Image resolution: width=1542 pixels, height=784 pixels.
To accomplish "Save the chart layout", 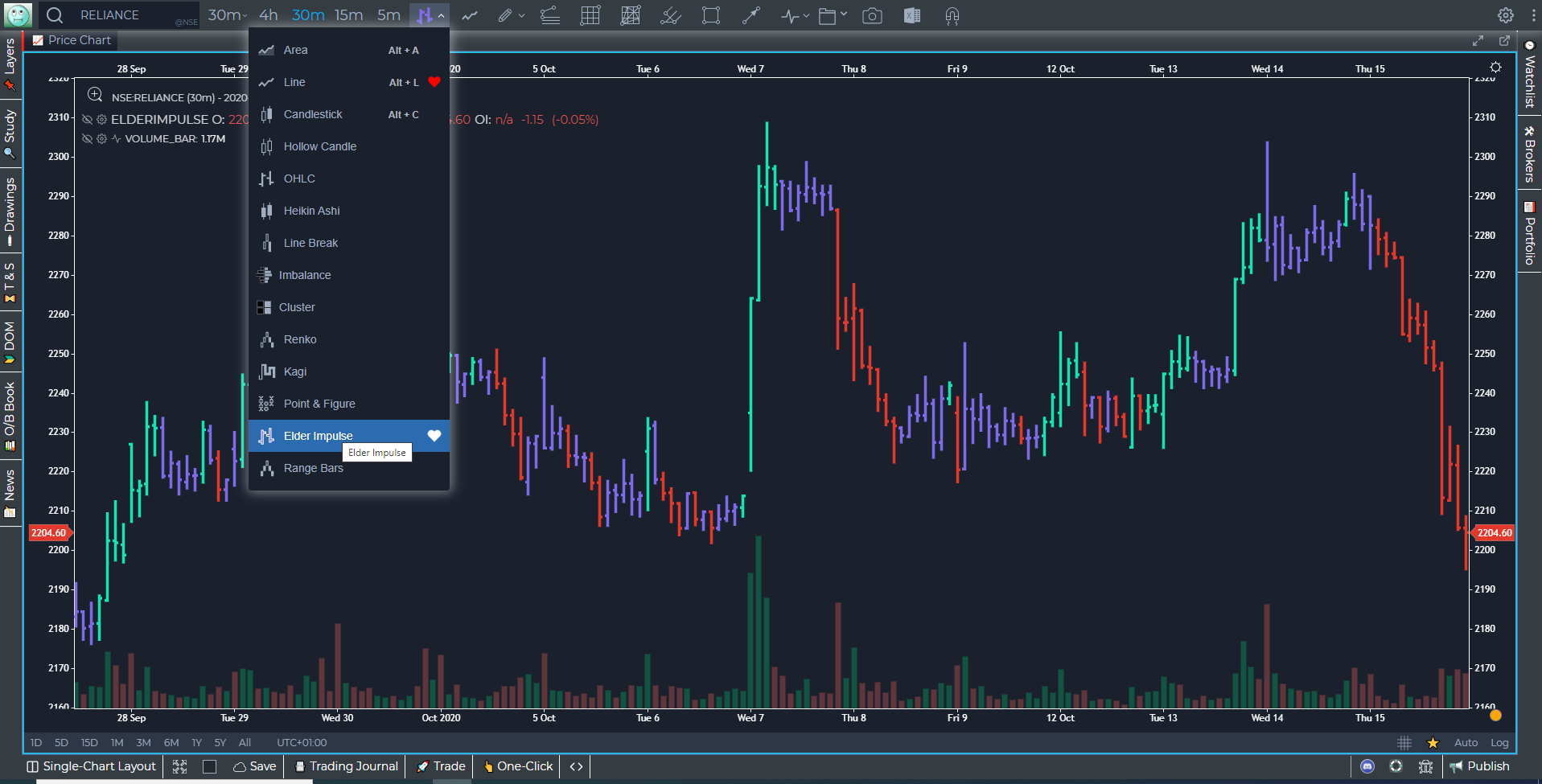I will pos(254,766).
